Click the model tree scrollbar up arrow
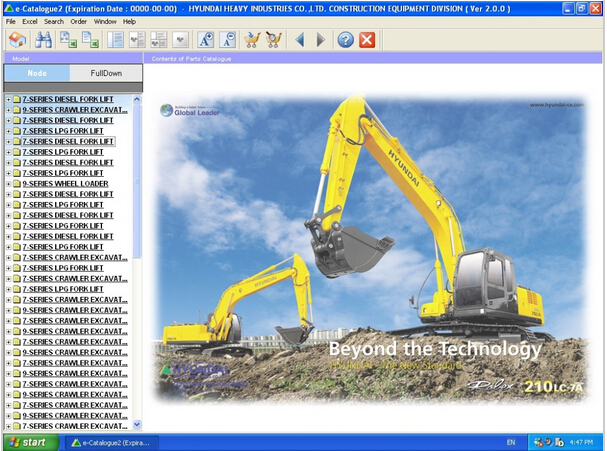 [x=137, y=99]
